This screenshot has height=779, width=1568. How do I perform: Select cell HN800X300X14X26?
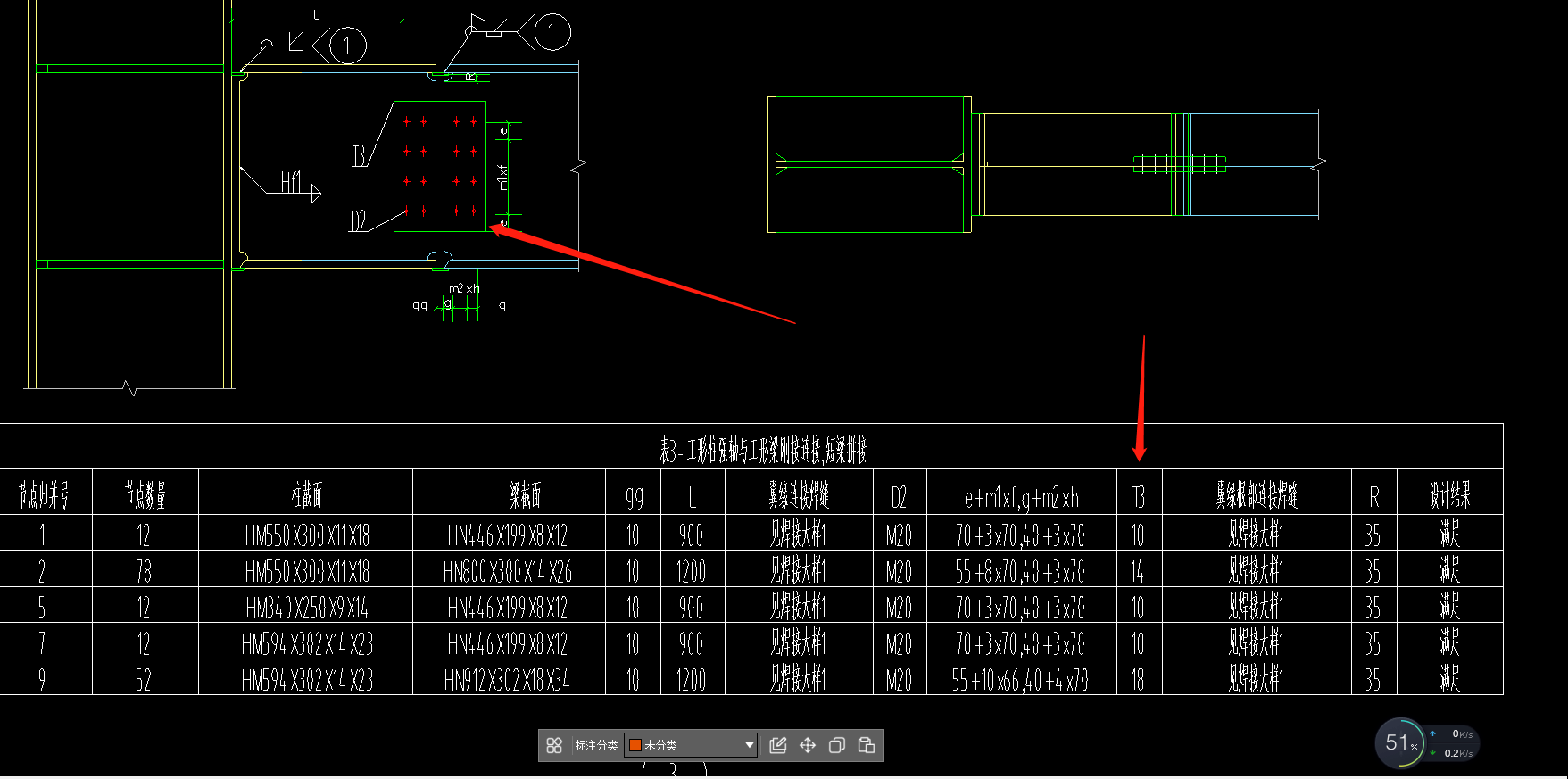(x=508, y=571)
